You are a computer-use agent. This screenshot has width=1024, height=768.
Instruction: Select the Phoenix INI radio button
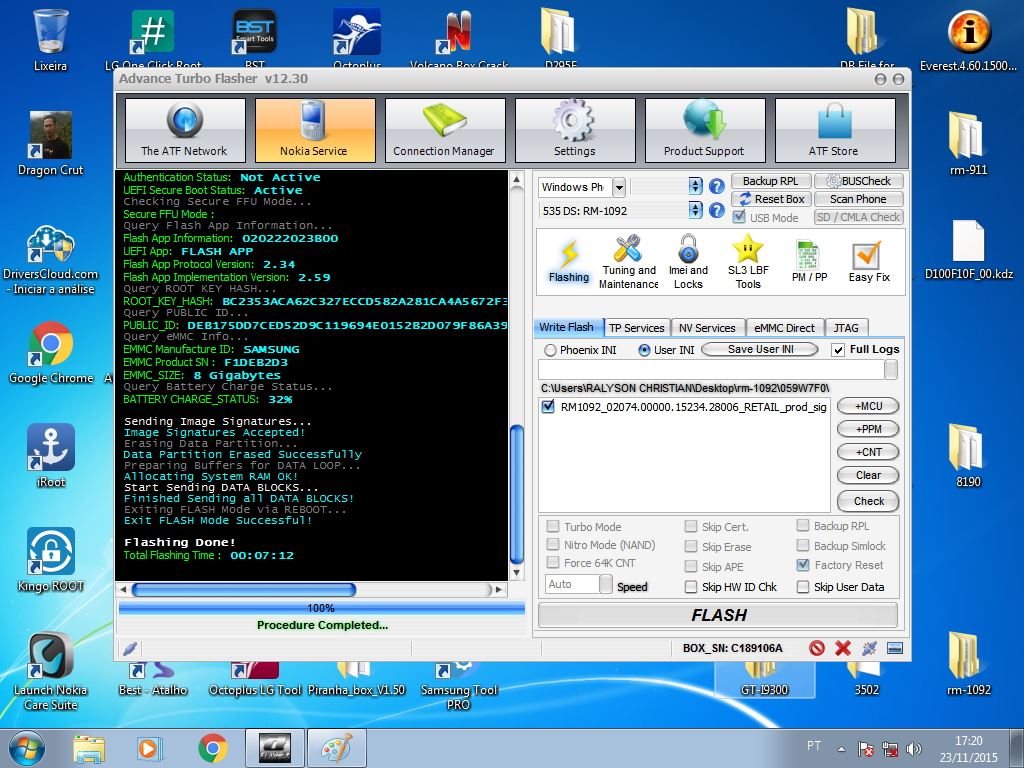pos(550,350)
